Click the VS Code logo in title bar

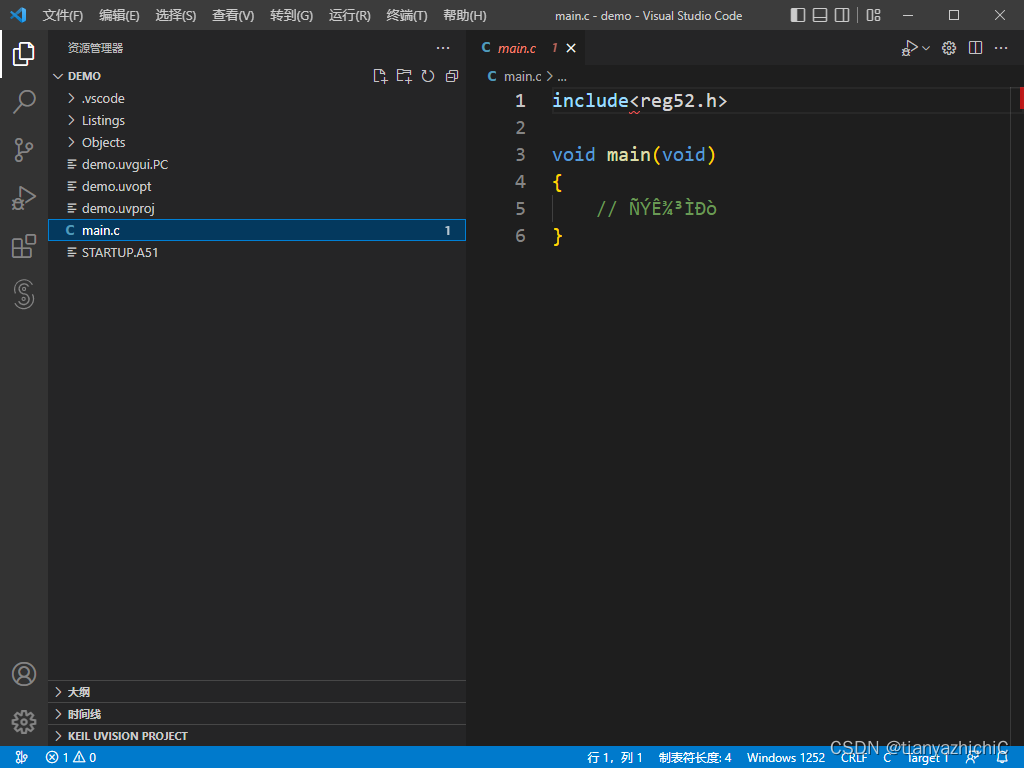coord(18,14)
